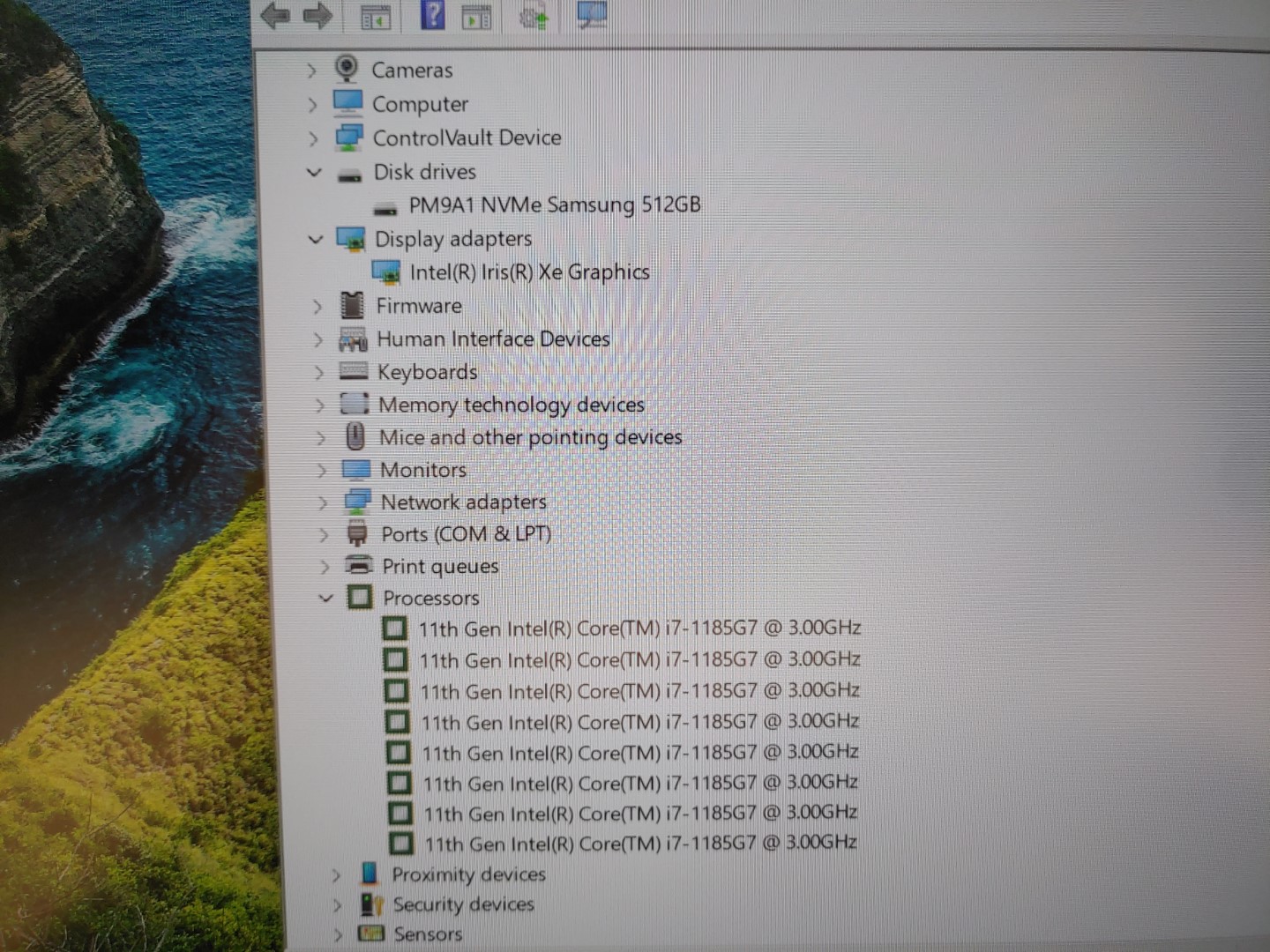Collapse the Processors category
The image size is (1270, 952).
(x=326, y=598)
